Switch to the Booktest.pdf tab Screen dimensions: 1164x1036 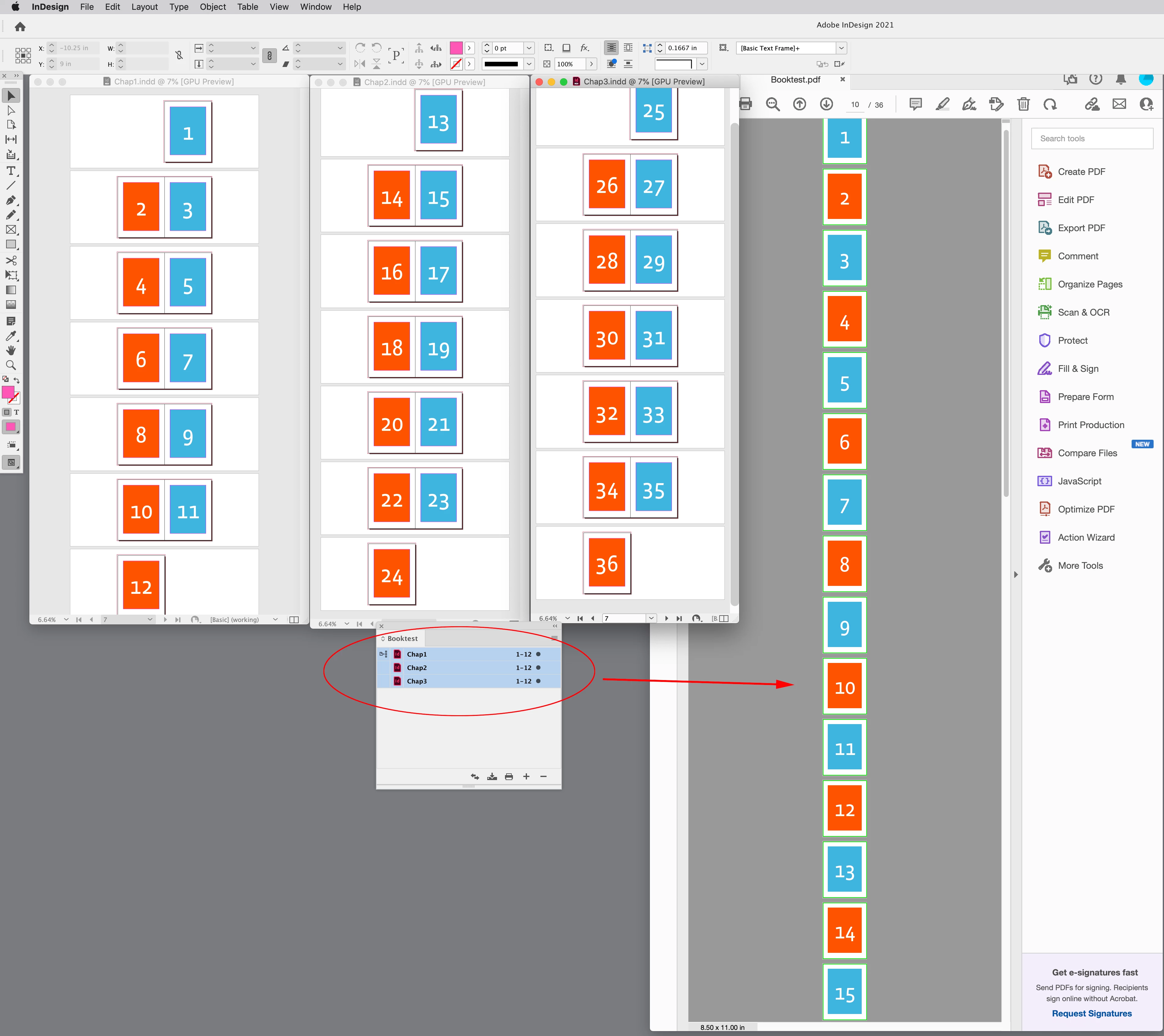click(x=795, y=80)
